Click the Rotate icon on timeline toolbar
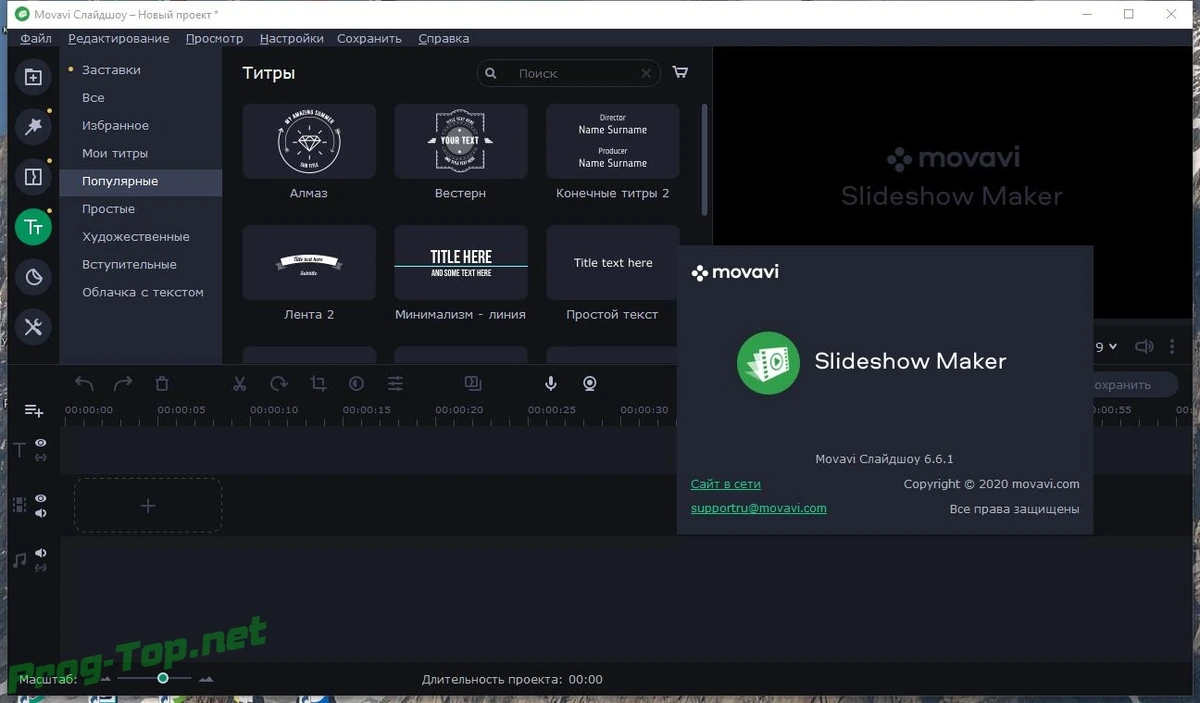The width and height of the screenshot is (1200, 703). tap(279, 383)
